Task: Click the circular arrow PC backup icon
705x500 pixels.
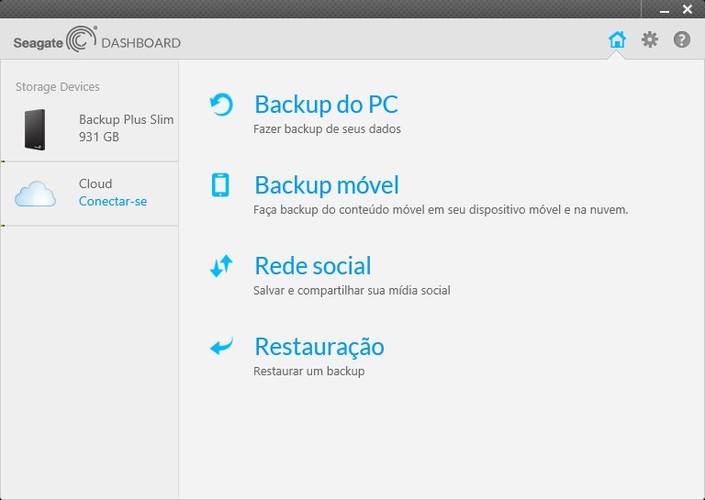Action: point(221,104)
